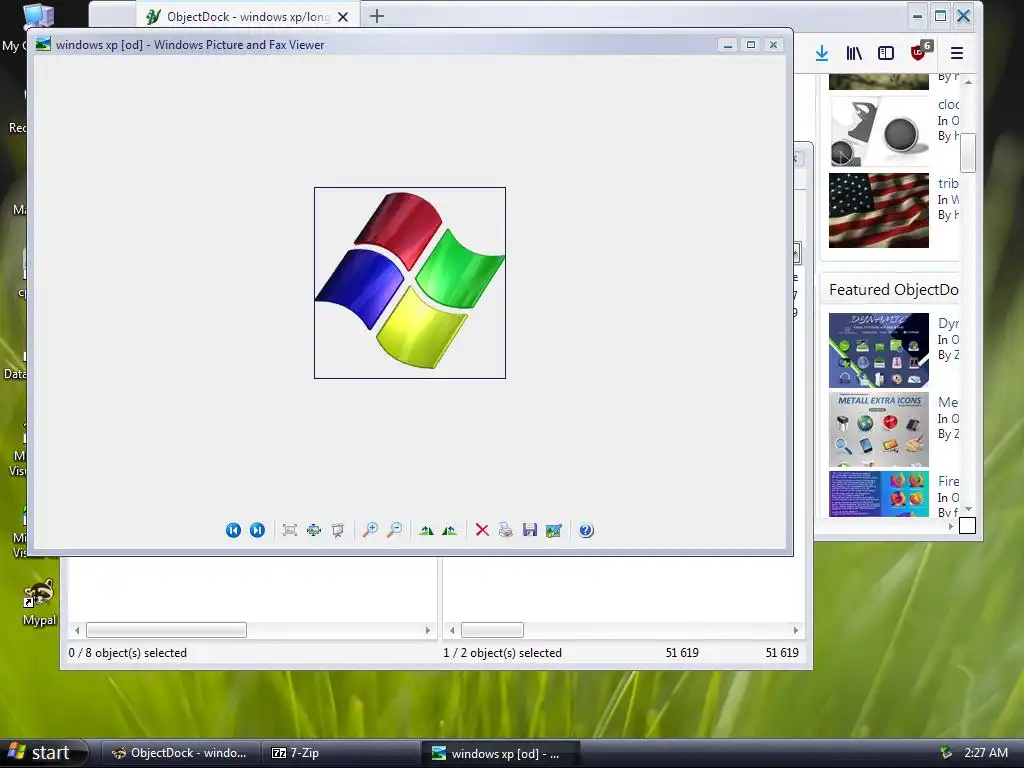Open the Mypal desktop shortcut
This screenshot has width=1024, height=768.
coord(39,602)
